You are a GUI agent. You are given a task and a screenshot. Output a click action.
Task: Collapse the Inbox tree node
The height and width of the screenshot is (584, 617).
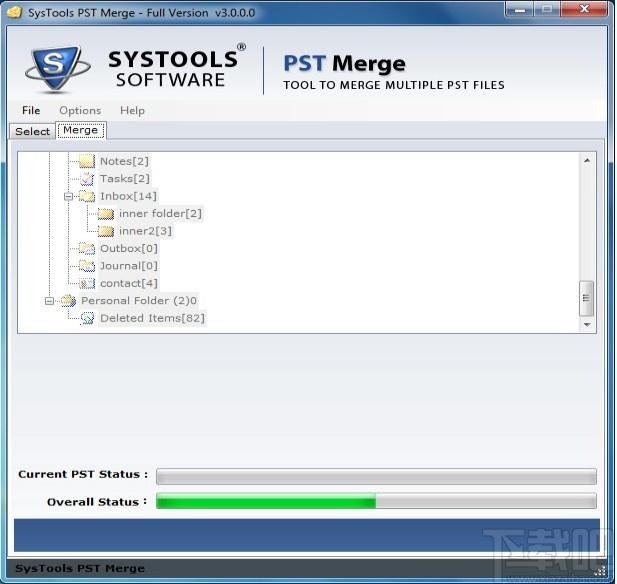pos(68,196)
